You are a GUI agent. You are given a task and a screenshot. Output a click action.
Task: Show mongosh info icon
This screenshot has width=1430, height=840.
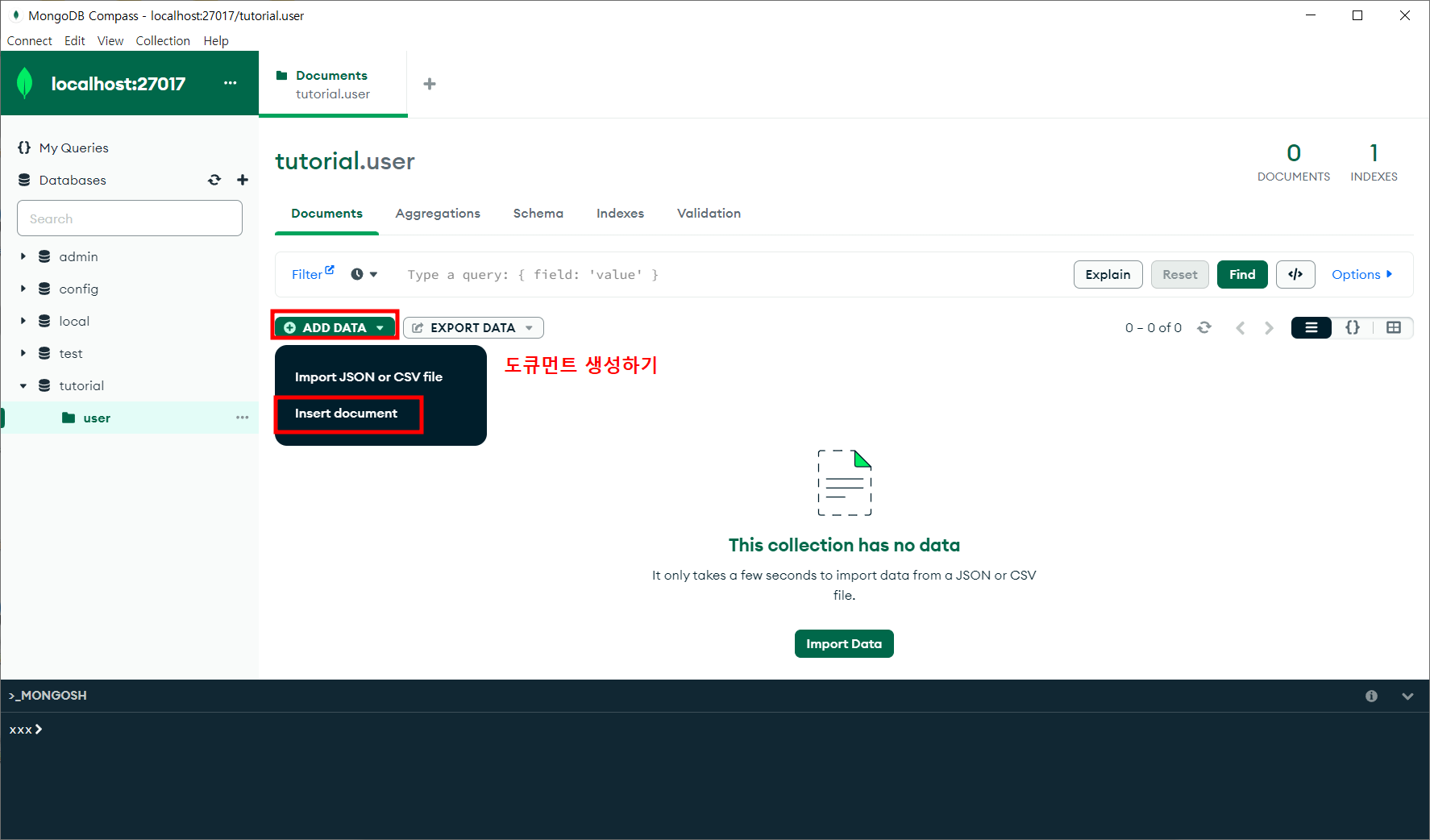1371,696
